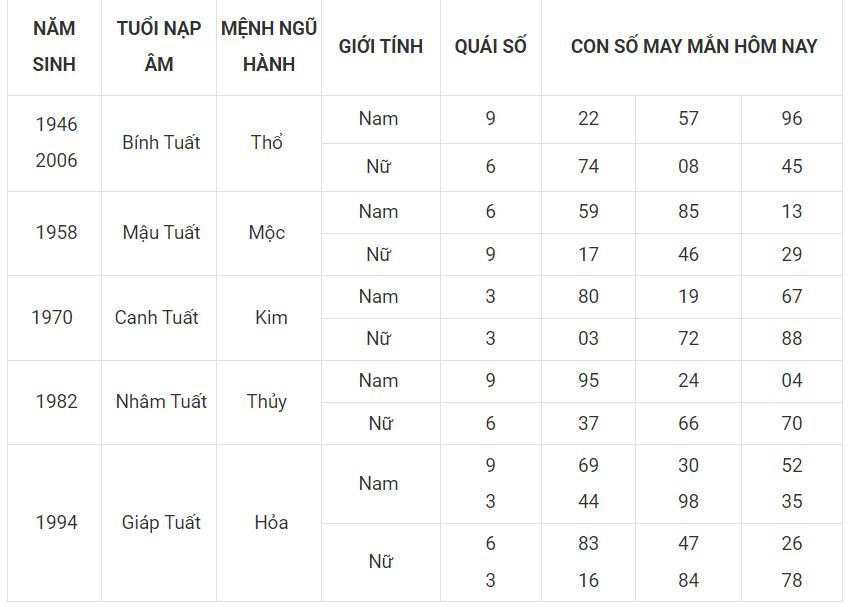
Task: Click the MỆNH NGŨ HÀNH column header
Action: click(x=269, y=47)
